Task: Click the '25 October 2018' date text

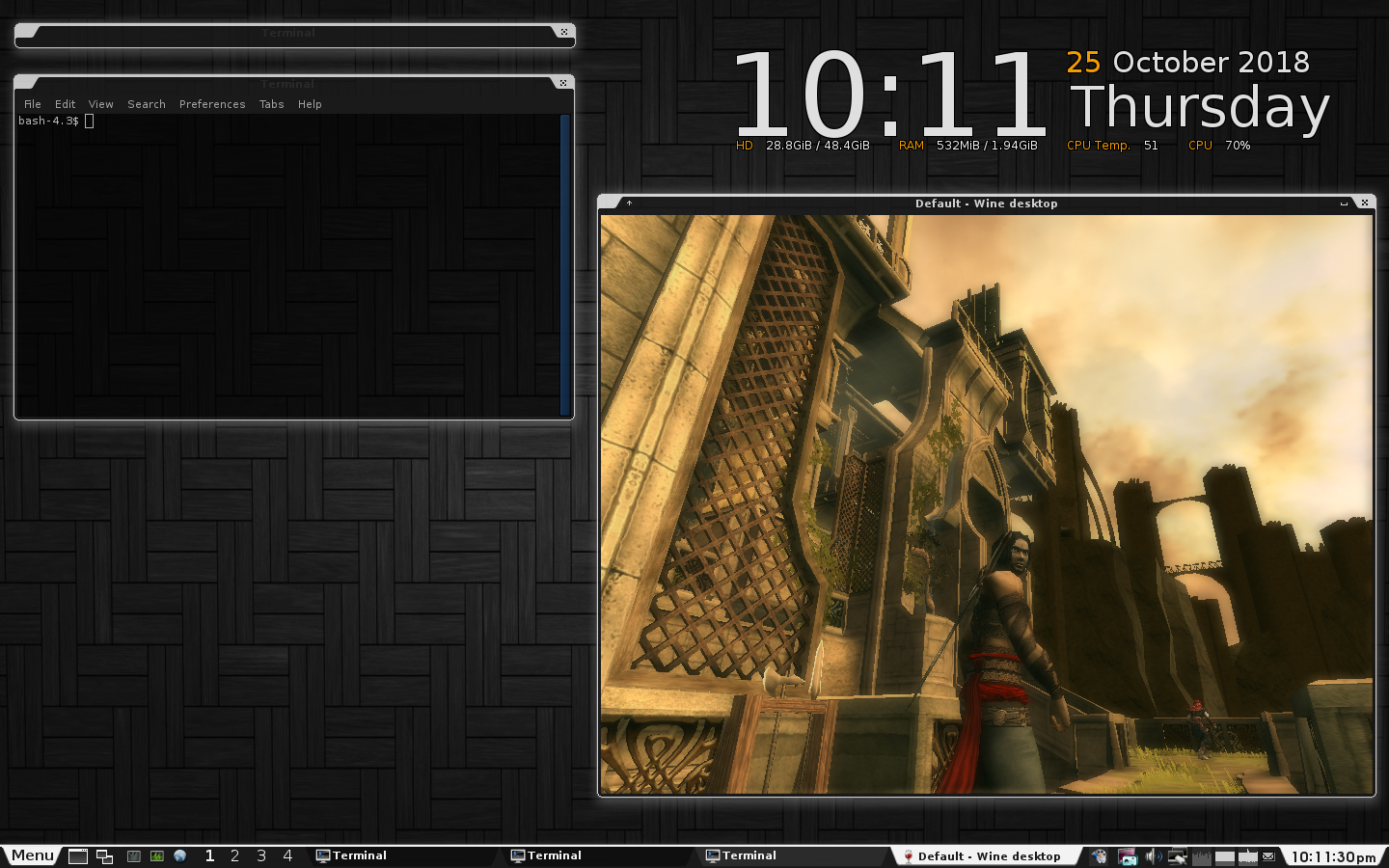Action: coord(1187,63)
